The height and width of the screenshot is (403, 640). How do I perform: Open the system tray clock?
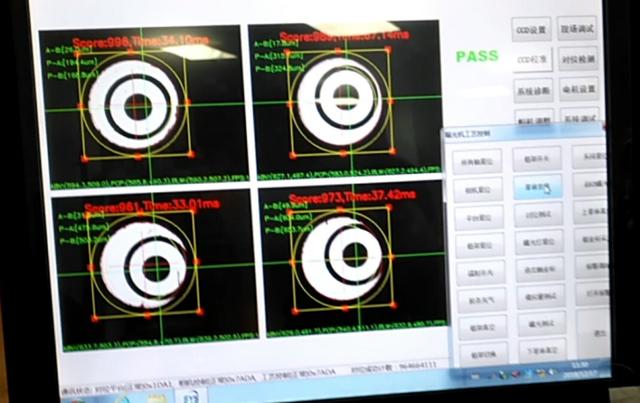click(579, 369)
